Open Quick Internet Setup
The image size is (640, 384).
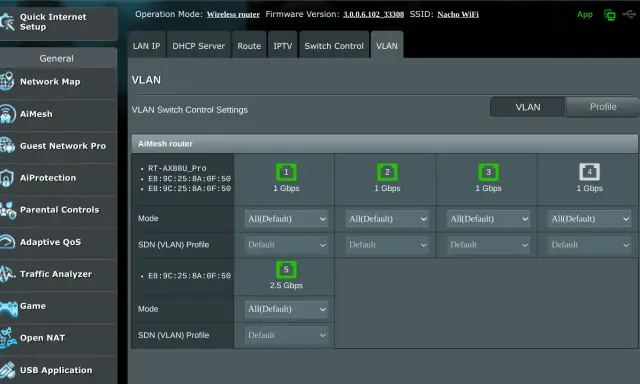59,23
